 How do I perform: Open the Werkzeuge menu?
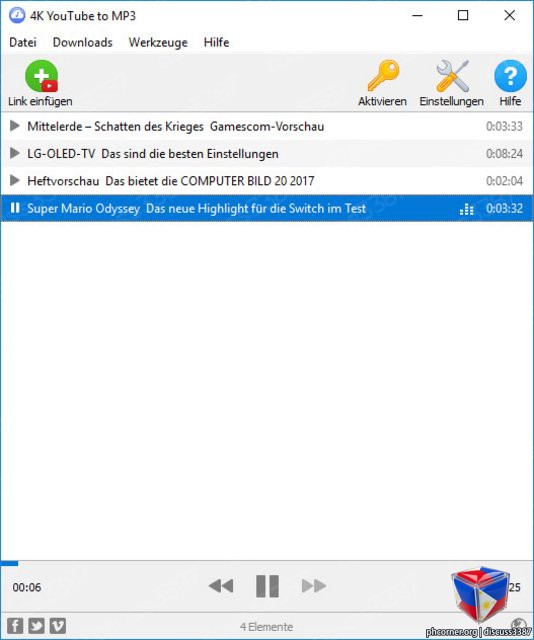[x=158, y=42]
